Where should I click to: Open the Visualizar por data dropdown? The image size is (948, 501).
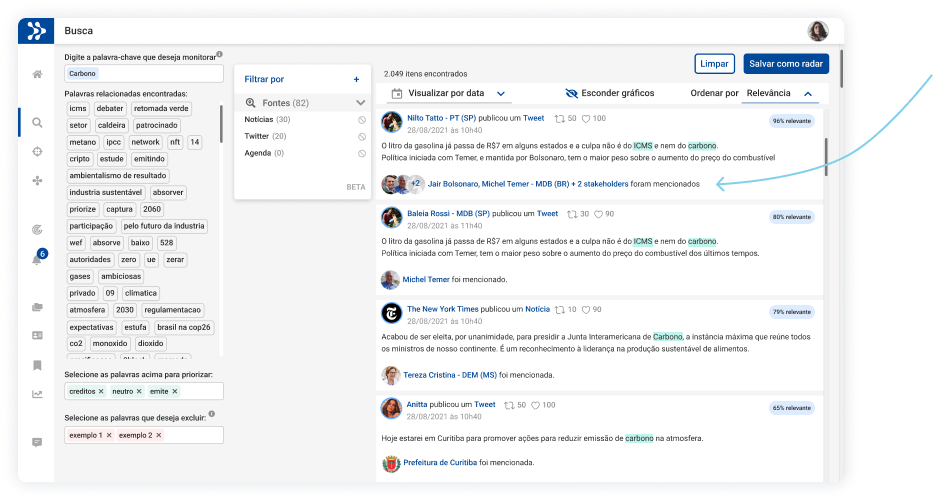[501, 94]
